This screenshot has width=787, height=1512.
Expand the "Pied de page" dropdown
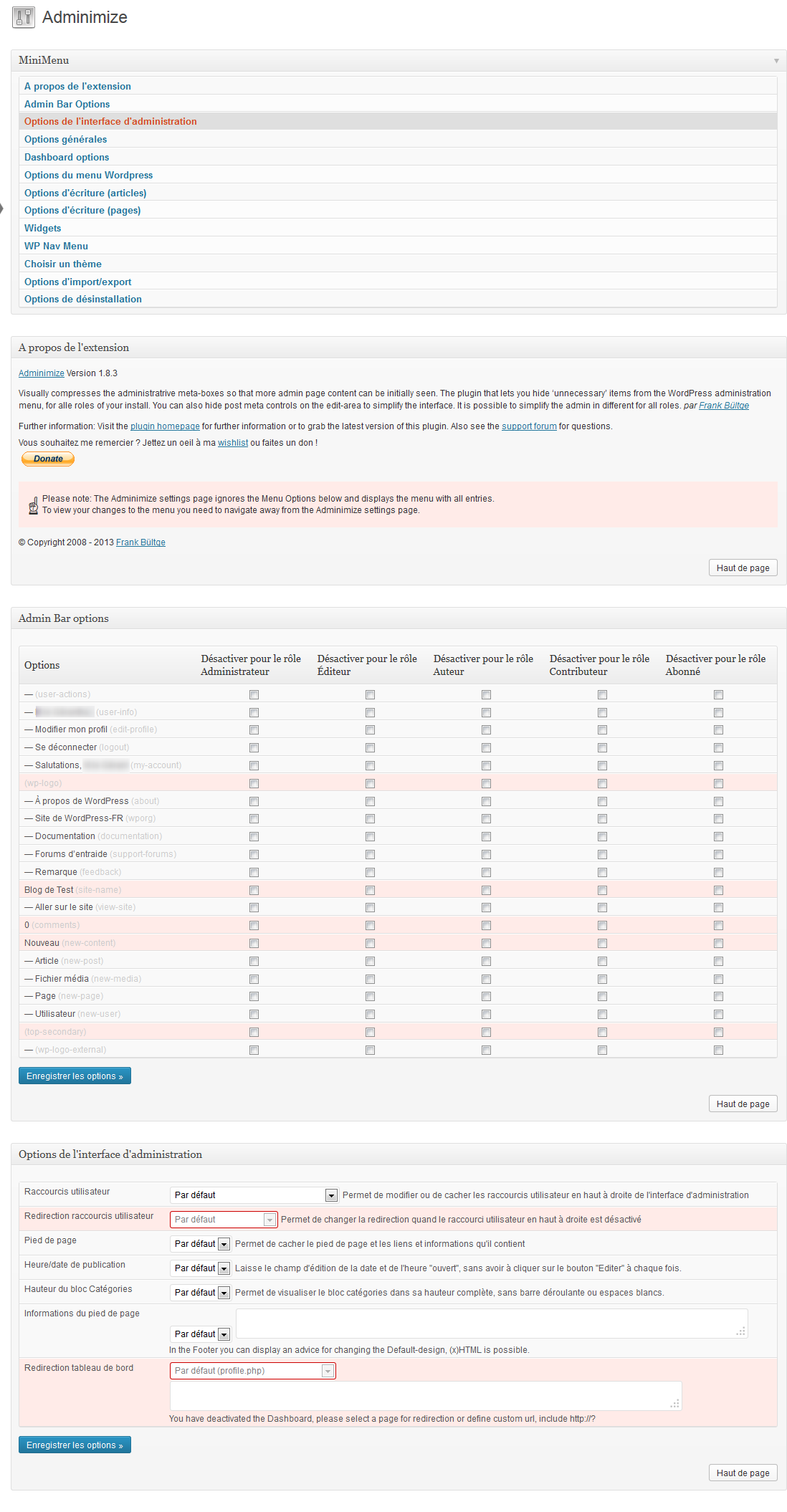click(200, 1243)
